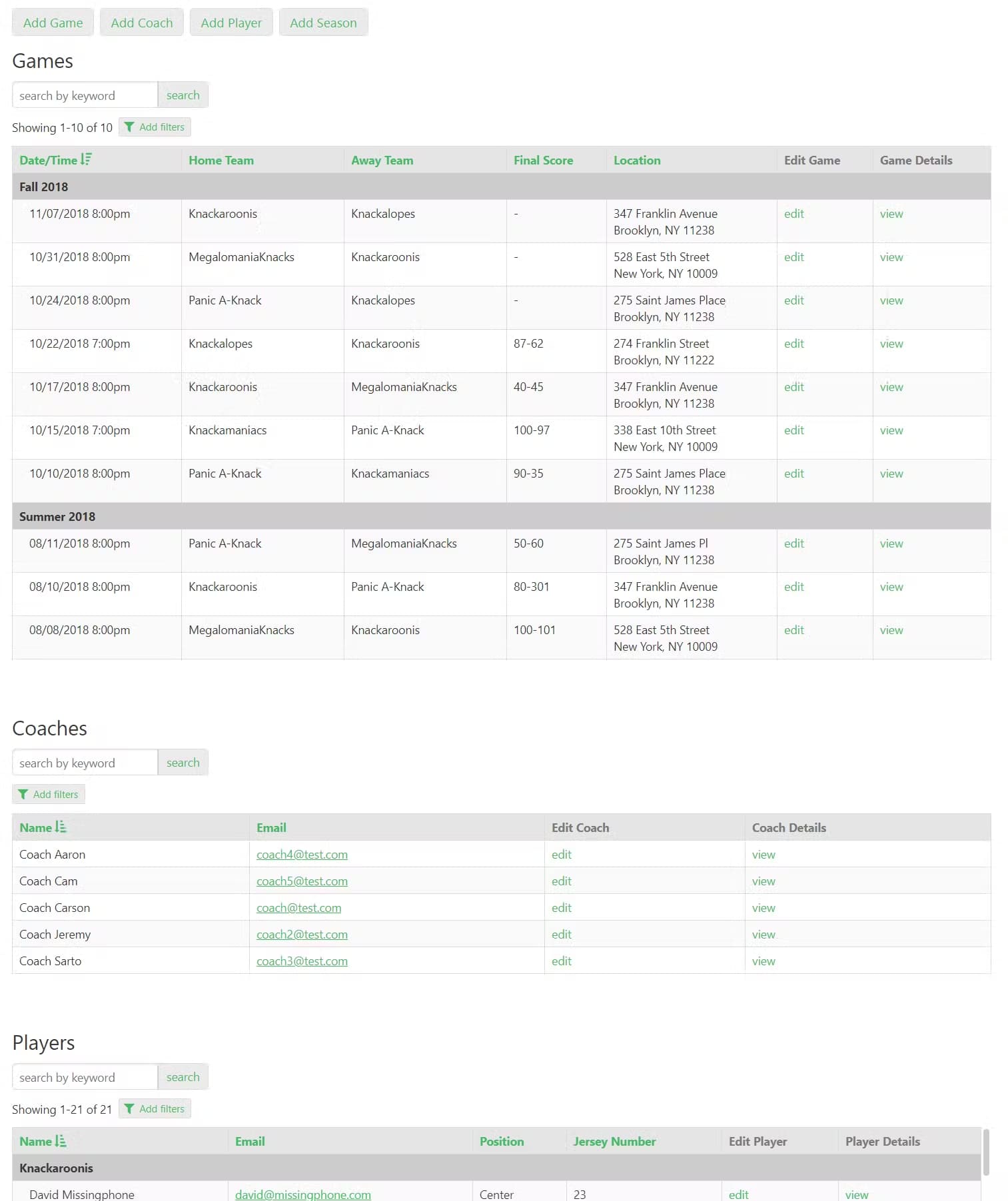Click the Coaches search button
The width and height of the screenshot is (1008, 1201).
coord(183,763)
